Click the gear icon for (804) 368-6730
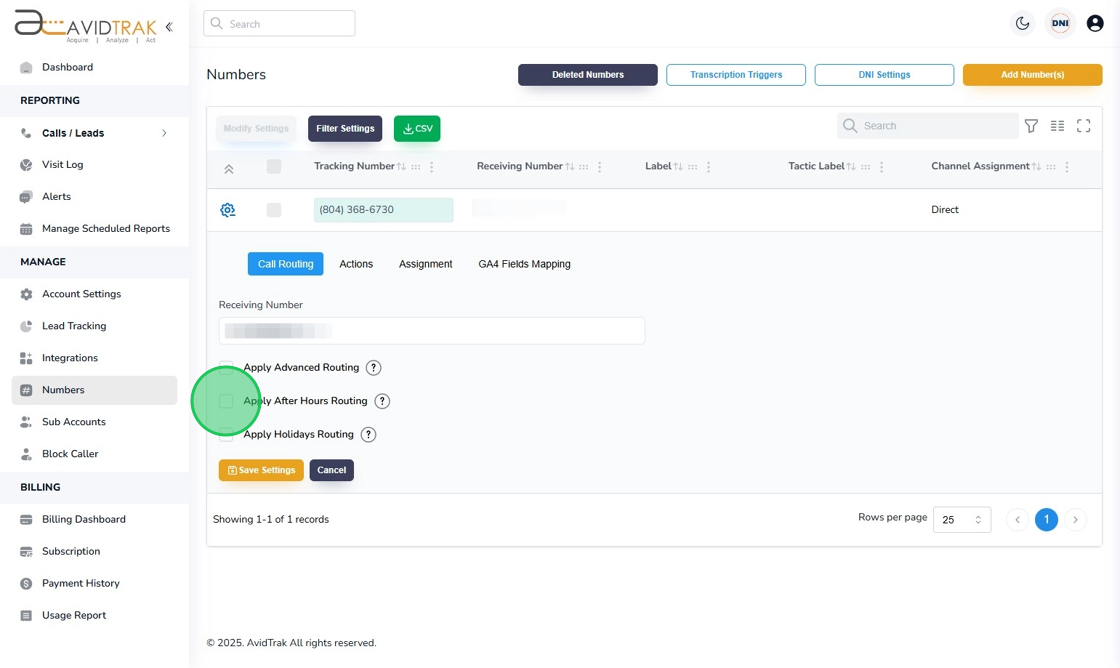 click(x=227, y=210)
